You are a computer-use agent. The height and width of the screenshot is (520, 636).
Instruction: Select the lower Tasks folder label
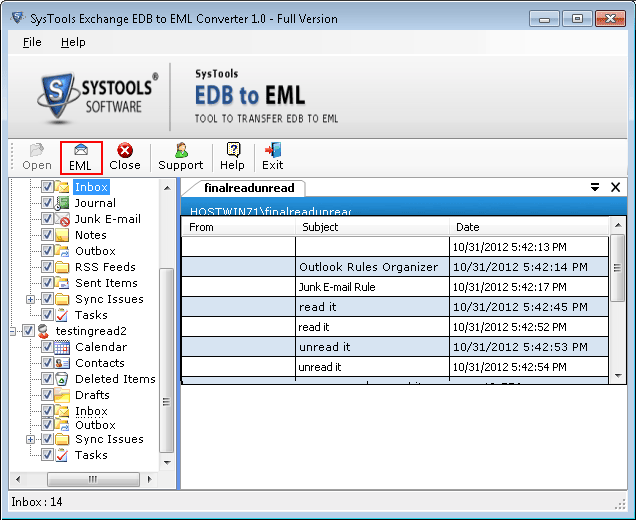click(x=91, y=455)
